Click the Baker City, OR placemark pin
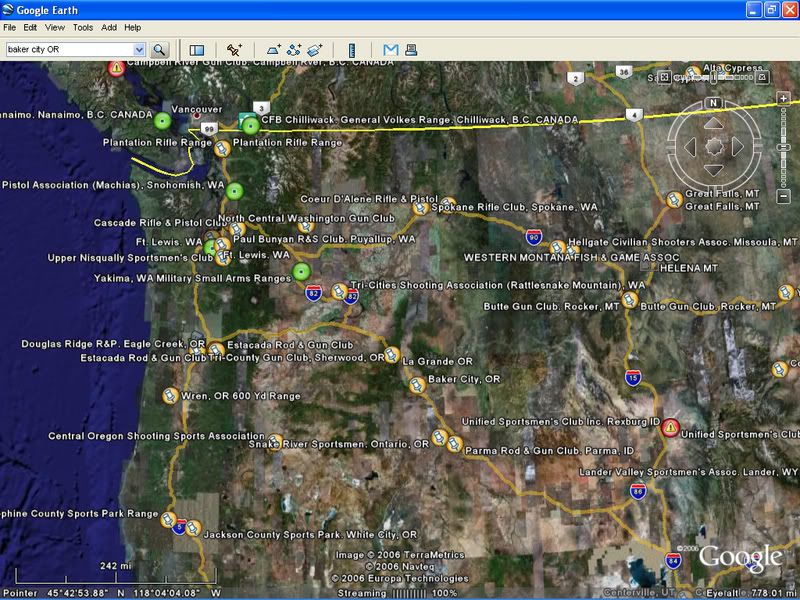The image size is (800, 600). [417, 385]
